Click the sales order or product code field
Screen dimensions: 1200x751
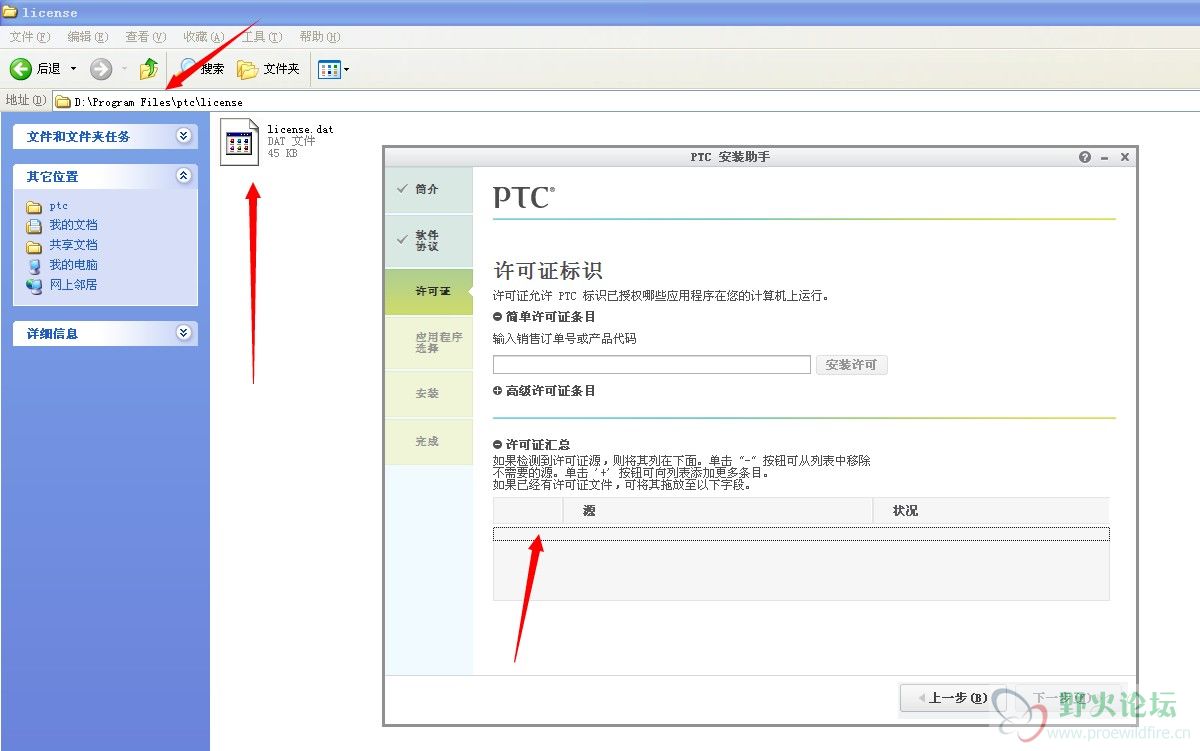pyautogui.click(x=652, y=365)
